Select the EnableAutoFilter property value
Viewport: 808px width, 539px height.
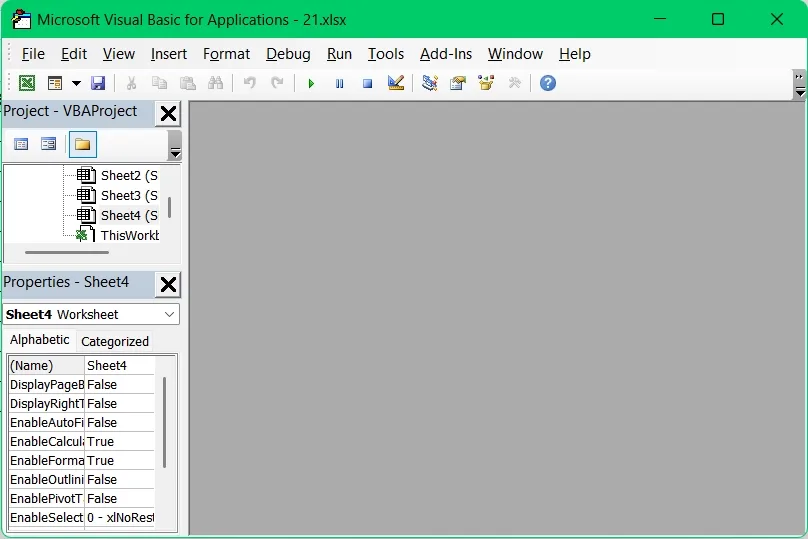(120, 423)
